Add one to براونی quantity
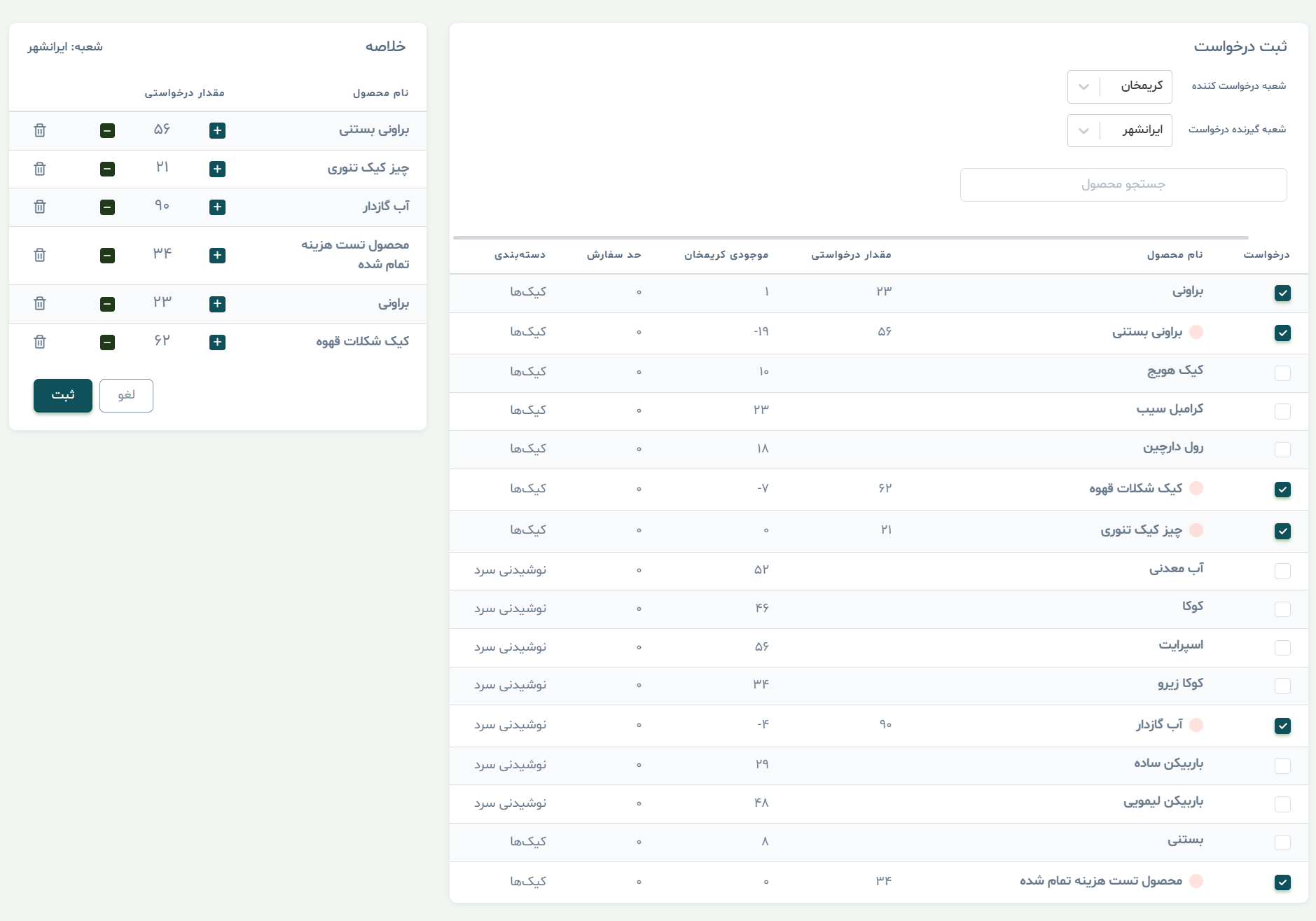1316x921 pixels. pos(217,303)
